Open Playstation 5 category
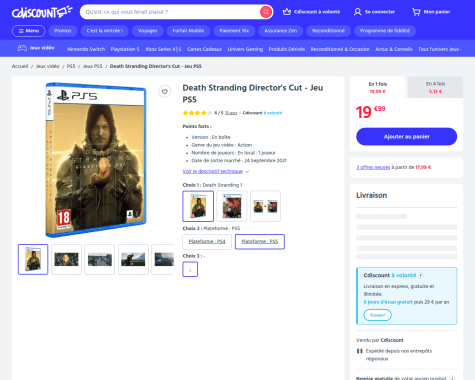The image size is (475, 380). (125, 49)
